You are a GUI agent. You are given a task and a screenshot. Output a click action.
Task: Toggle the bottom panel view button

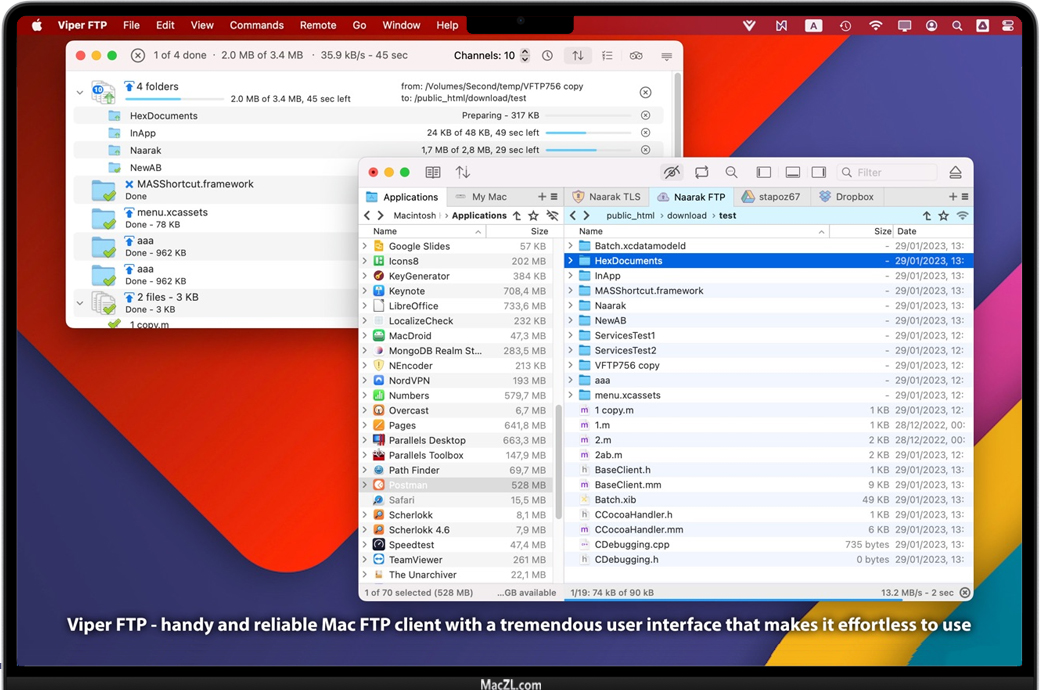click(792, 172)
